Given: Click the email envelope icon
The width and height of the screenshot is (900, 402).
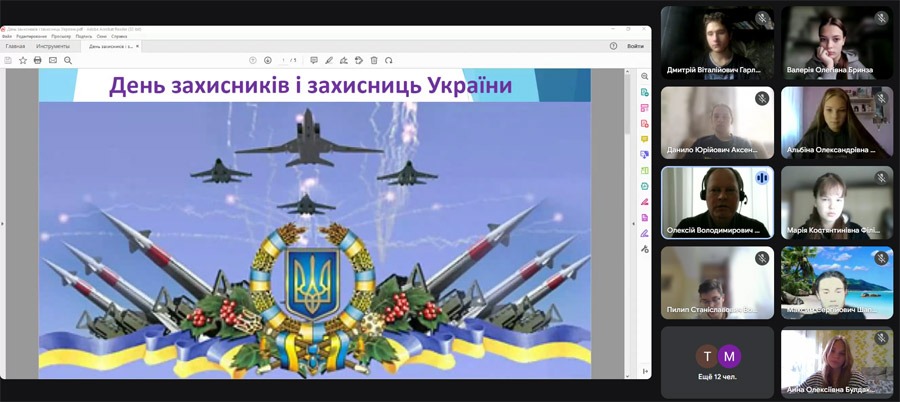Looking at the screenshot, I should pyautogui.click(x=52, y=60).
